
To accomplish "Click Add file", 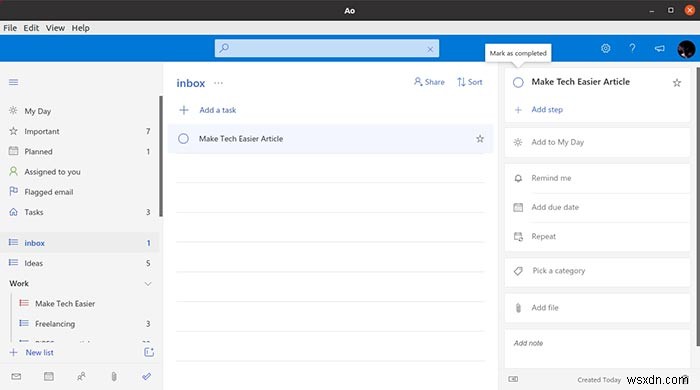I will point(597,308).
